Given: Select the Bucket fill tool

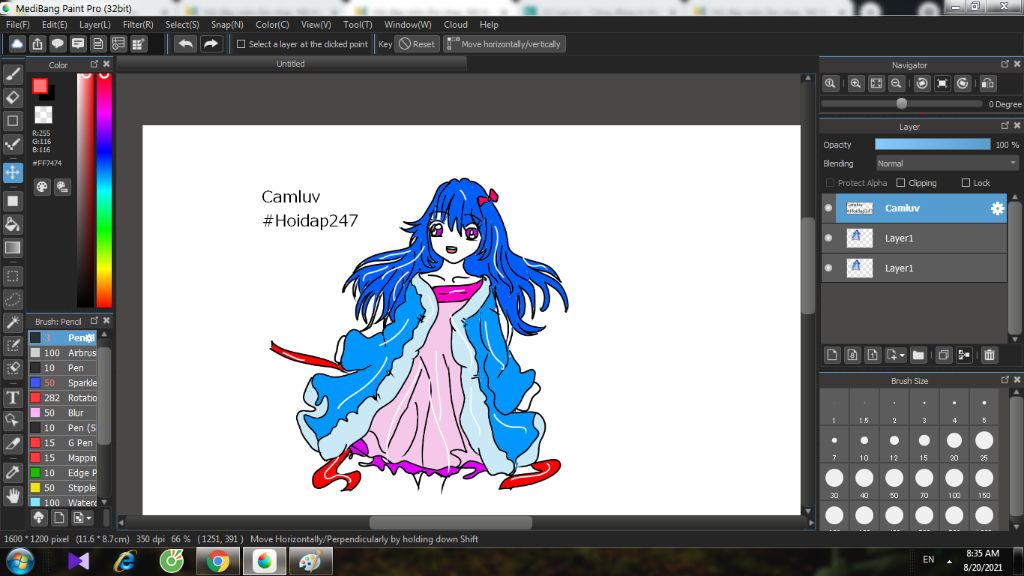Looking at the screenshot, I should [x=12, y=225].
